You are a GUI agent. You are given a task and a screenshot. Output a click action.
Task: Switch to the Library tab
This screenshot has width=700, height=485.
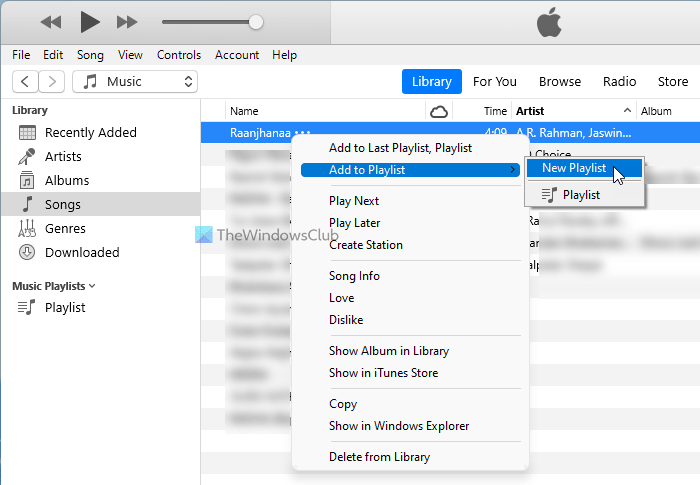[432, 82]
